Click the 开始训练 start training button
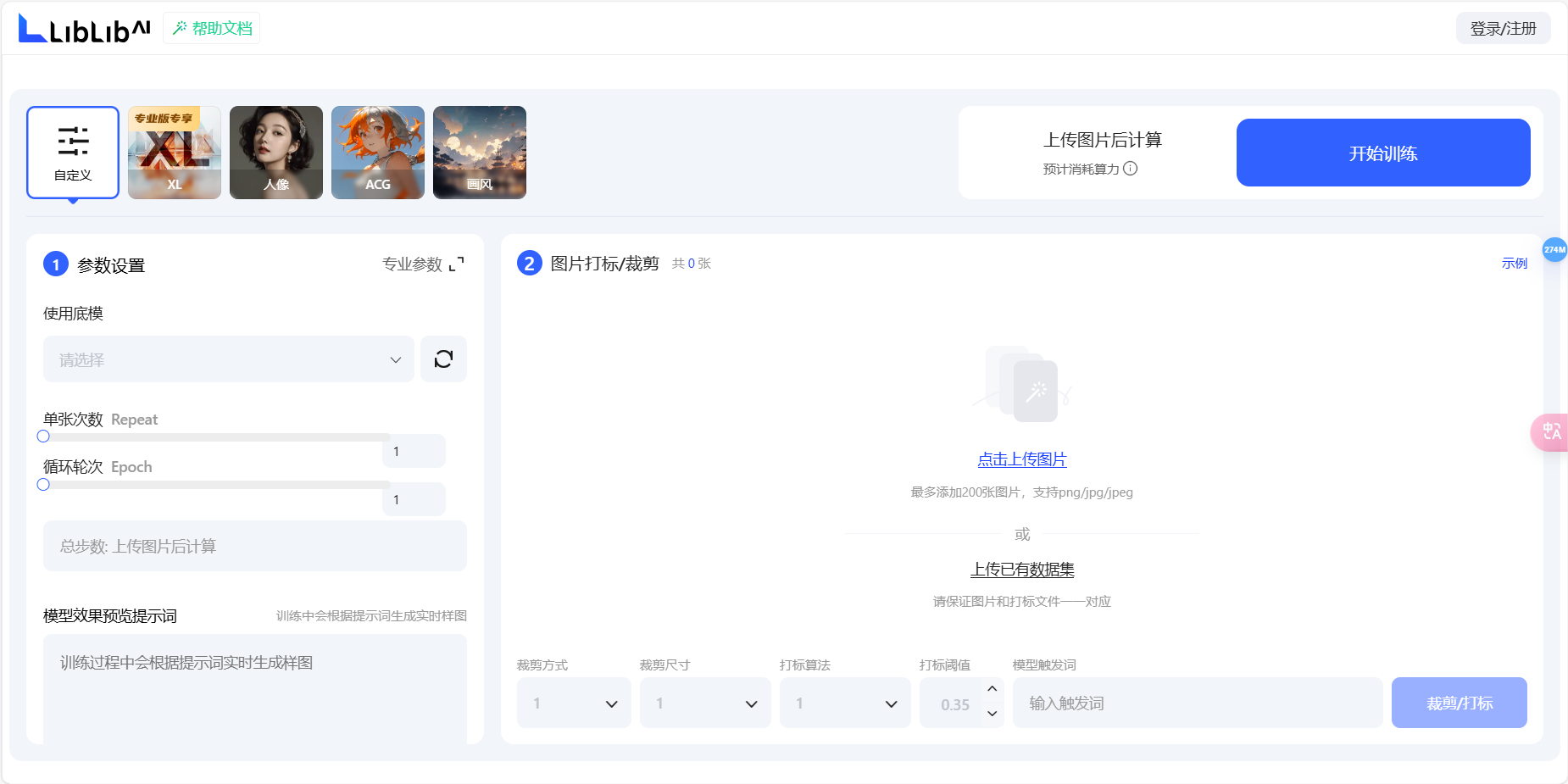 [x=1383, y=153]
